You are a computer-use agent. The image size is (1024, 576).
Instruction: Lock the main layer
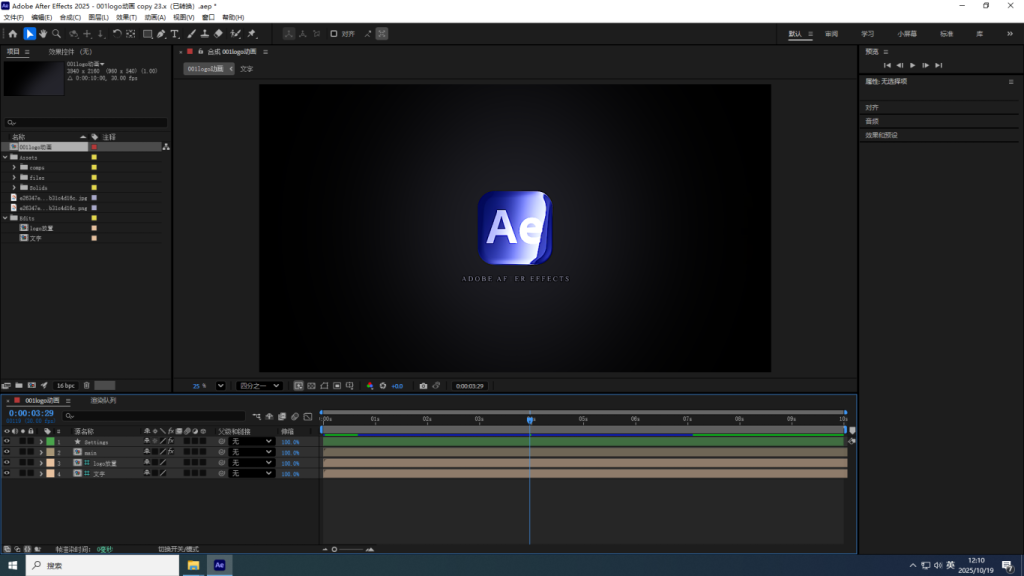[31, 452]
